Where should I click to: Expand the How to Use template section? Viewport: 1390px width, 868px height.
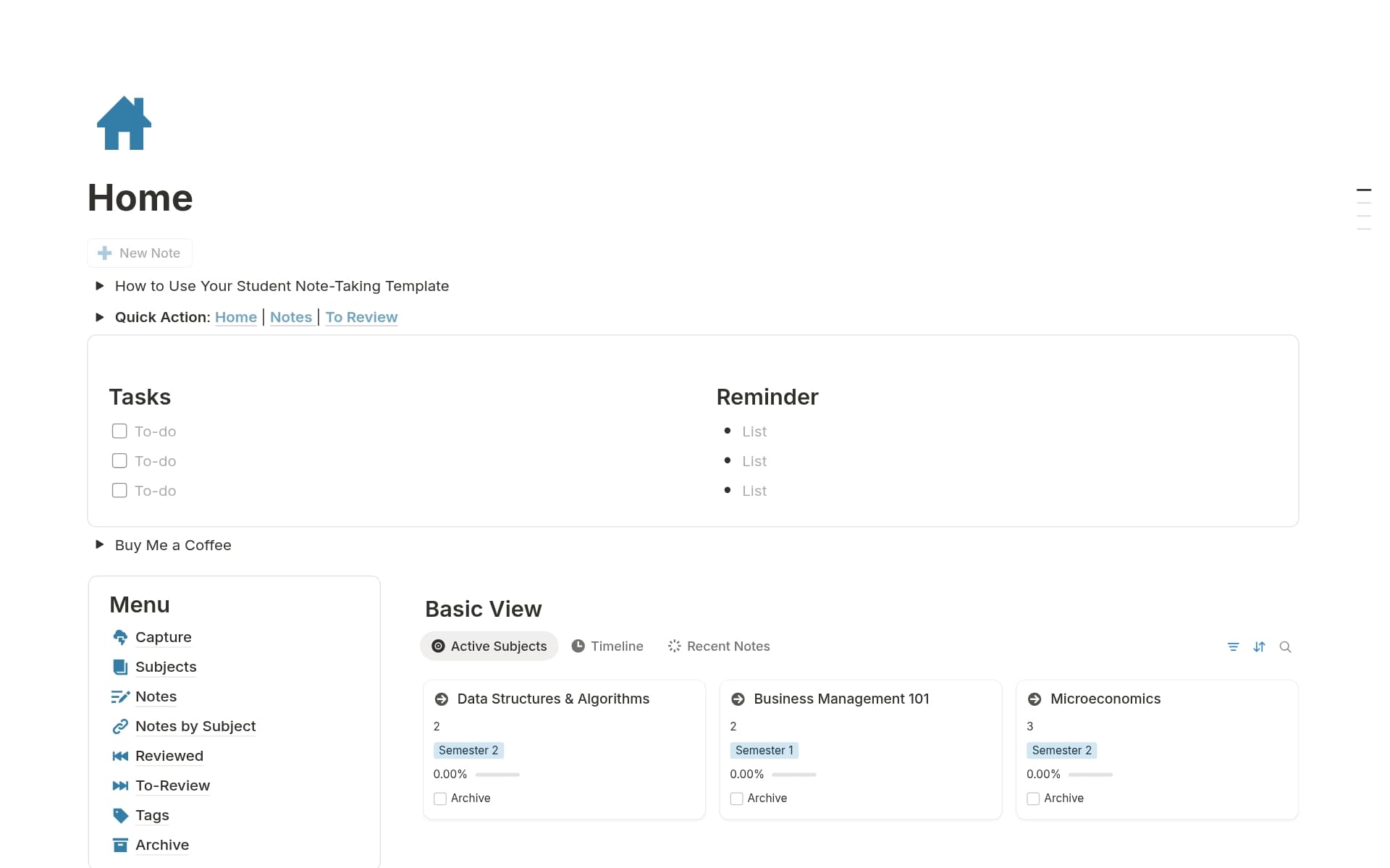click(x=100, y=286)
